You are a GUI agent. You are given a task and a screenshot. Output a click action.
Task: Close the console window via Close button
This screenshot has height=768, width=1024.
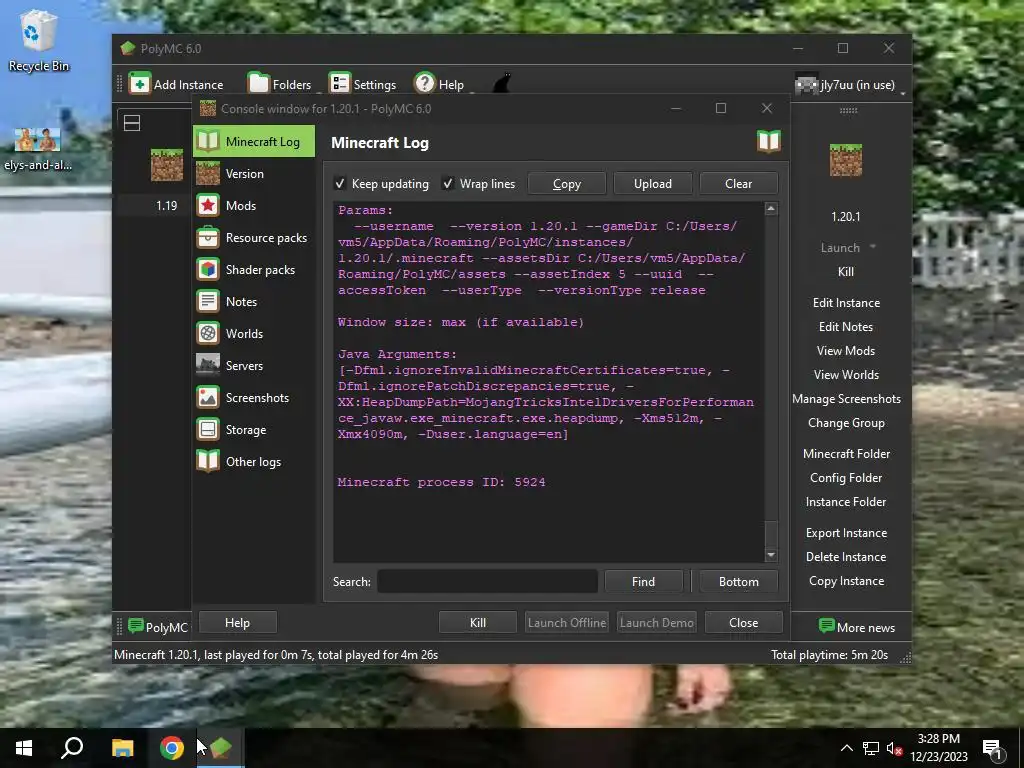point(744,623)
